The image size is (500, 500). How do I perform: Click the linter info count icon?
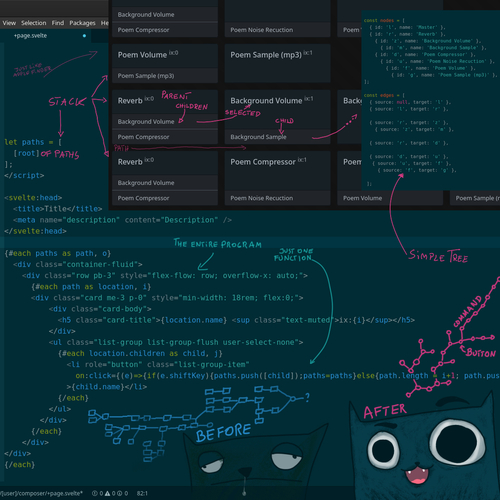click(x=120, y=493)
